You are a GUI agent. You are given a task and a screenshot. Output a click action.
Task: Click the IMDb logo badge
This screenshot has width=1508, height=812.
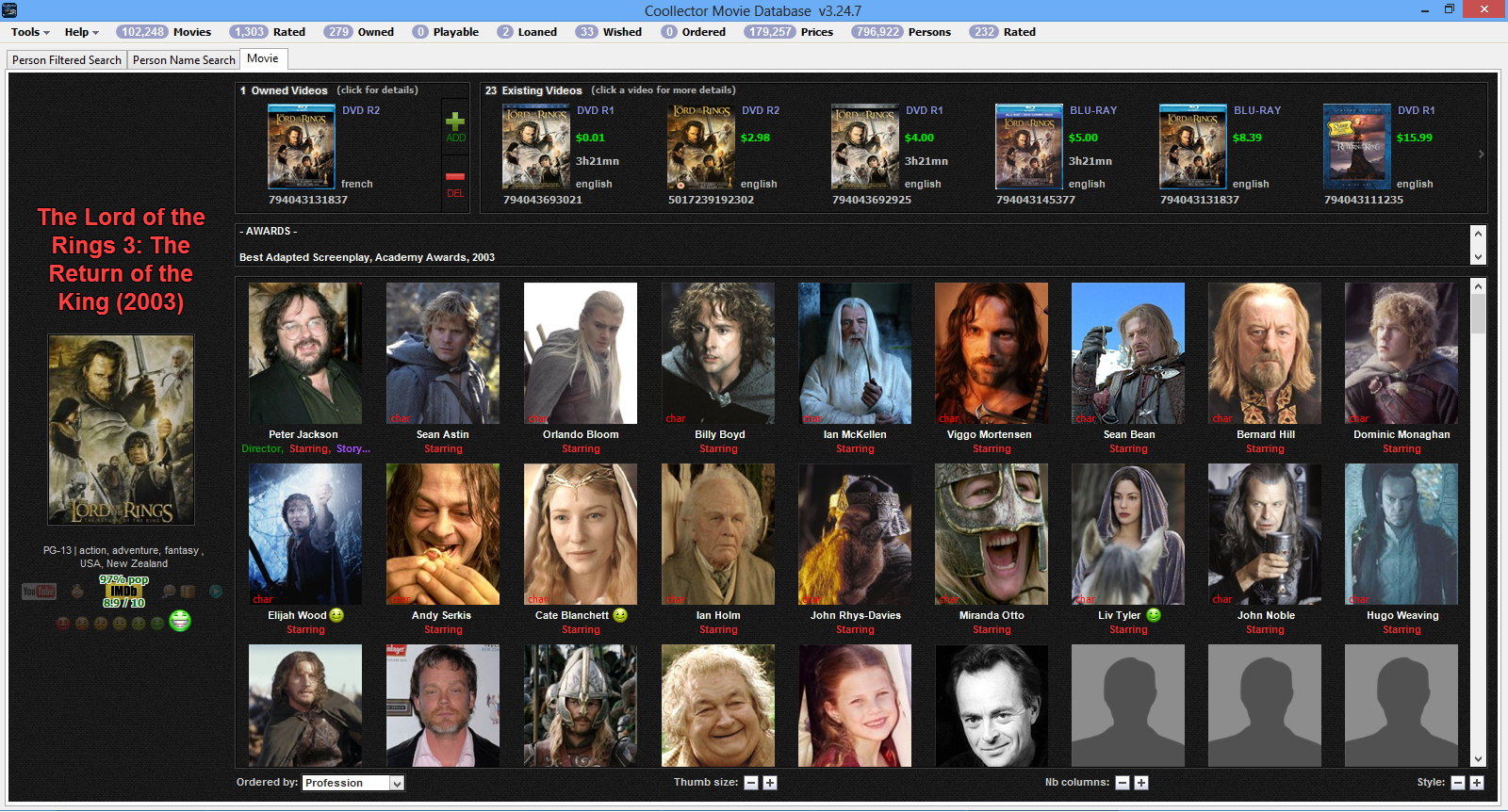[123, 592]
